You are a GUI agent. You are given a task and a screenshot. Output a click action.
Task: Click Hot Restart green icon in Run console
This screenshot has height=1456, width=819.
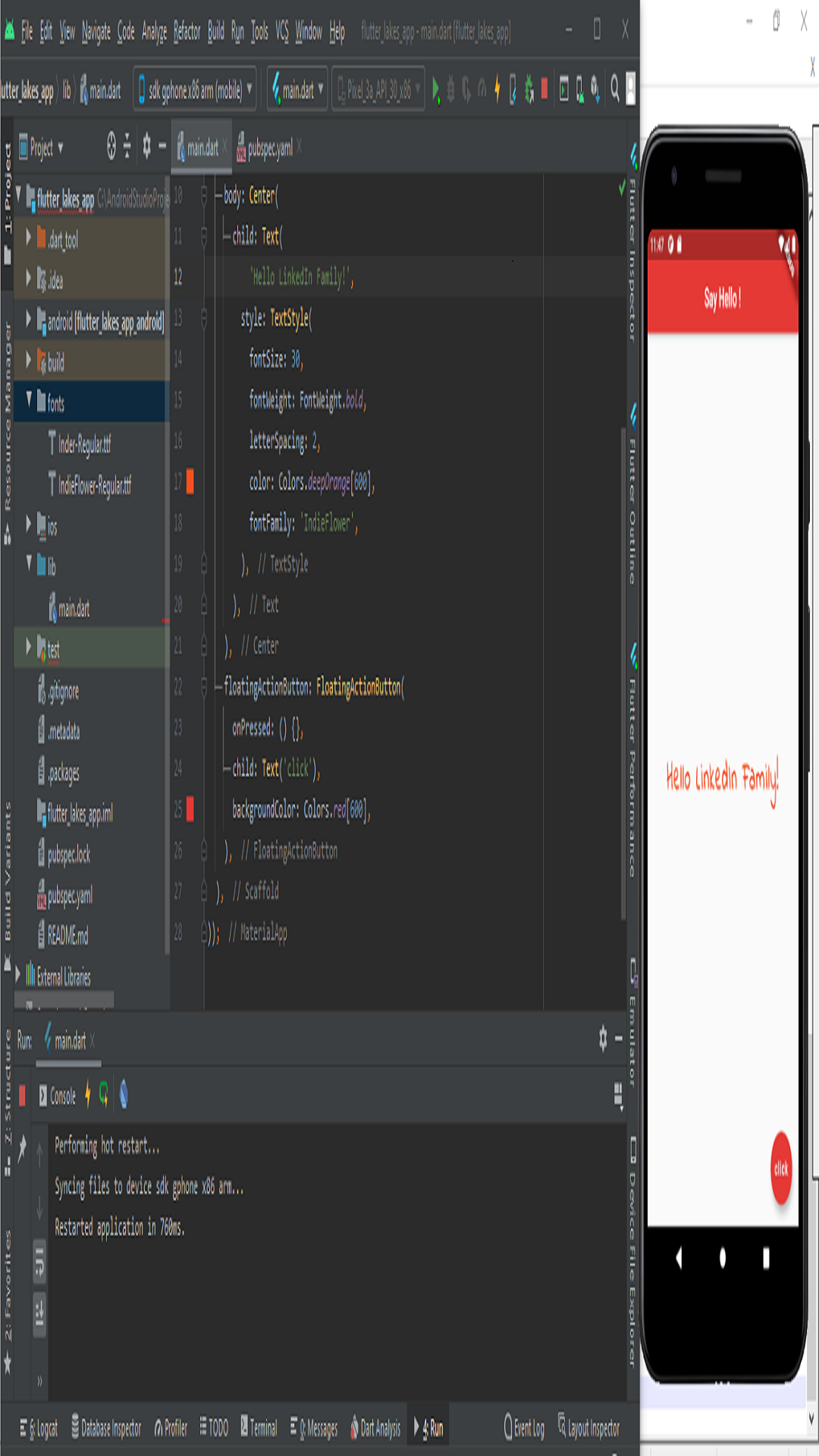click(104, 1094)
